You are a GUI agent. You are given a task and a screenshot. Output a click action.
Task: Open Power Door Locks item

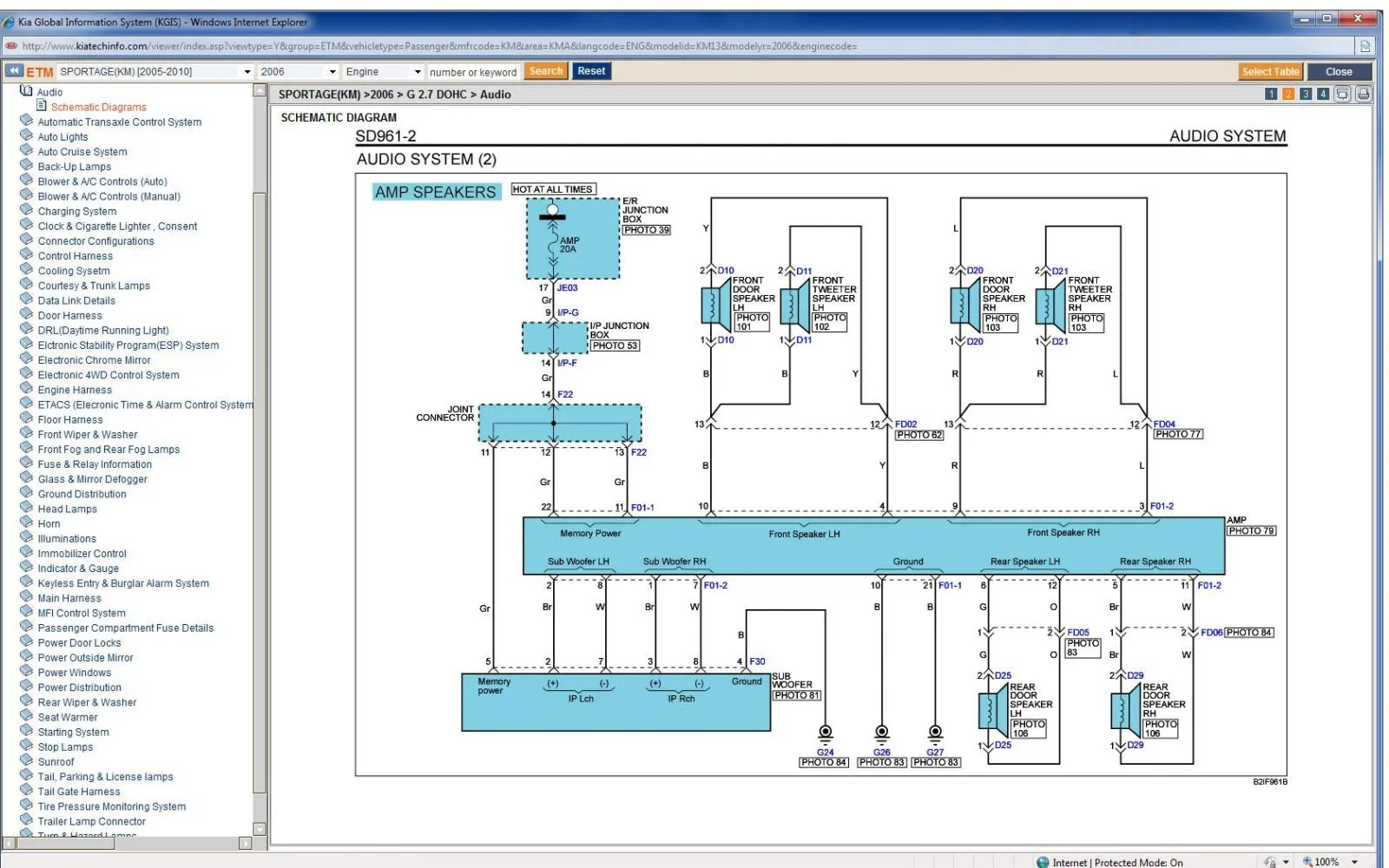pyautogui.click(x=79, y=642)
